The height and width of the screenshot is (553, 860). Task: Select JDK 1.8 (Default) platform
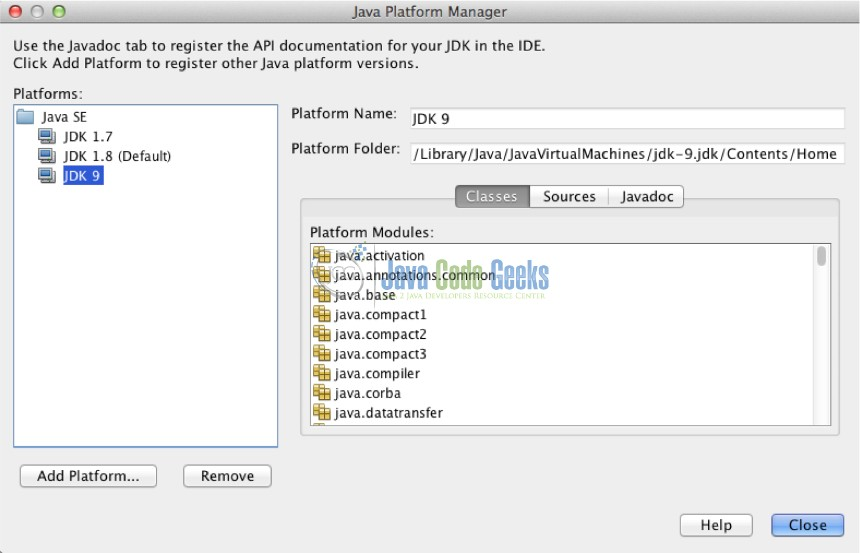(x=117, y=156)
